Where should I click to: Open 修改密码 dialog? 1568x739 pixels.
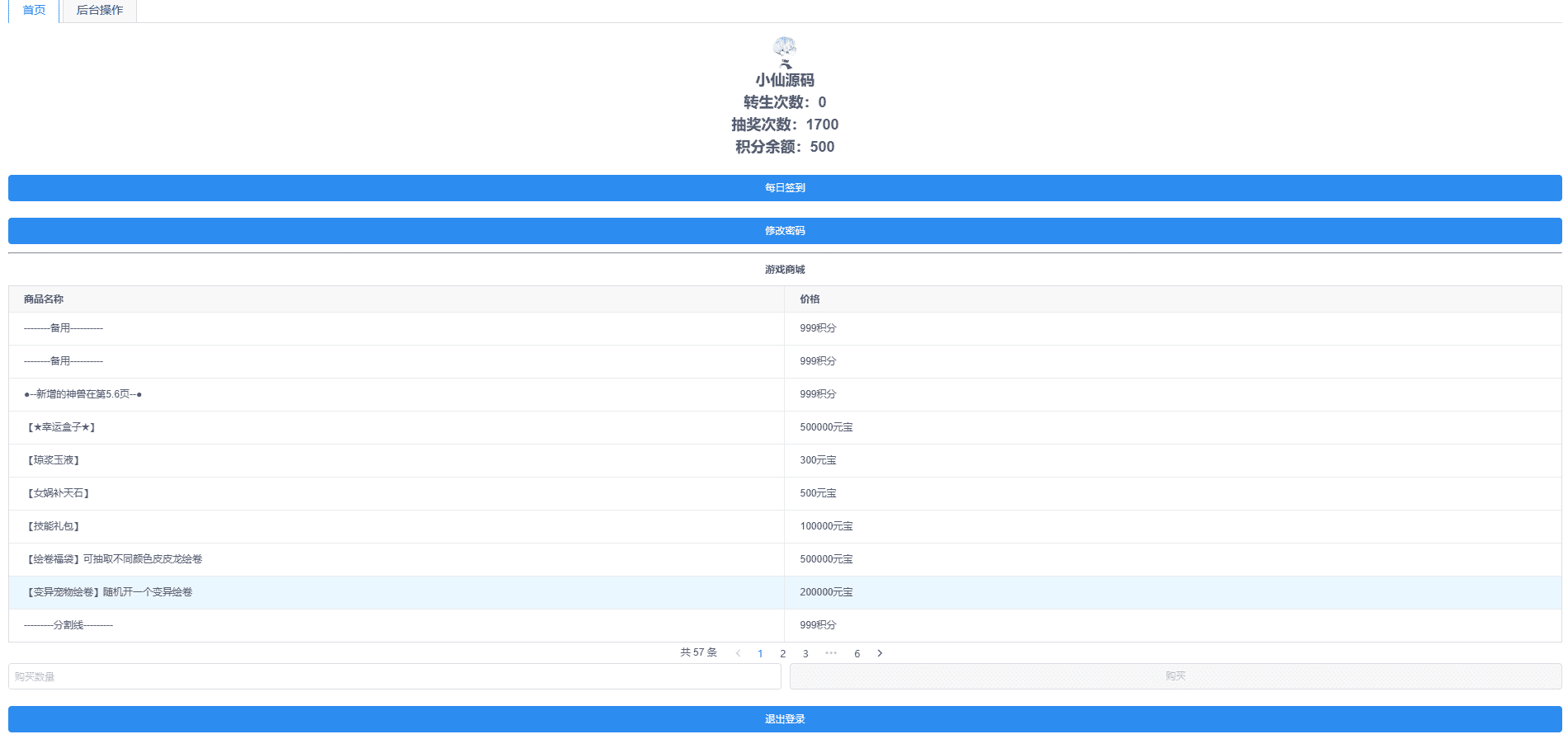click(x=785, y=231)
